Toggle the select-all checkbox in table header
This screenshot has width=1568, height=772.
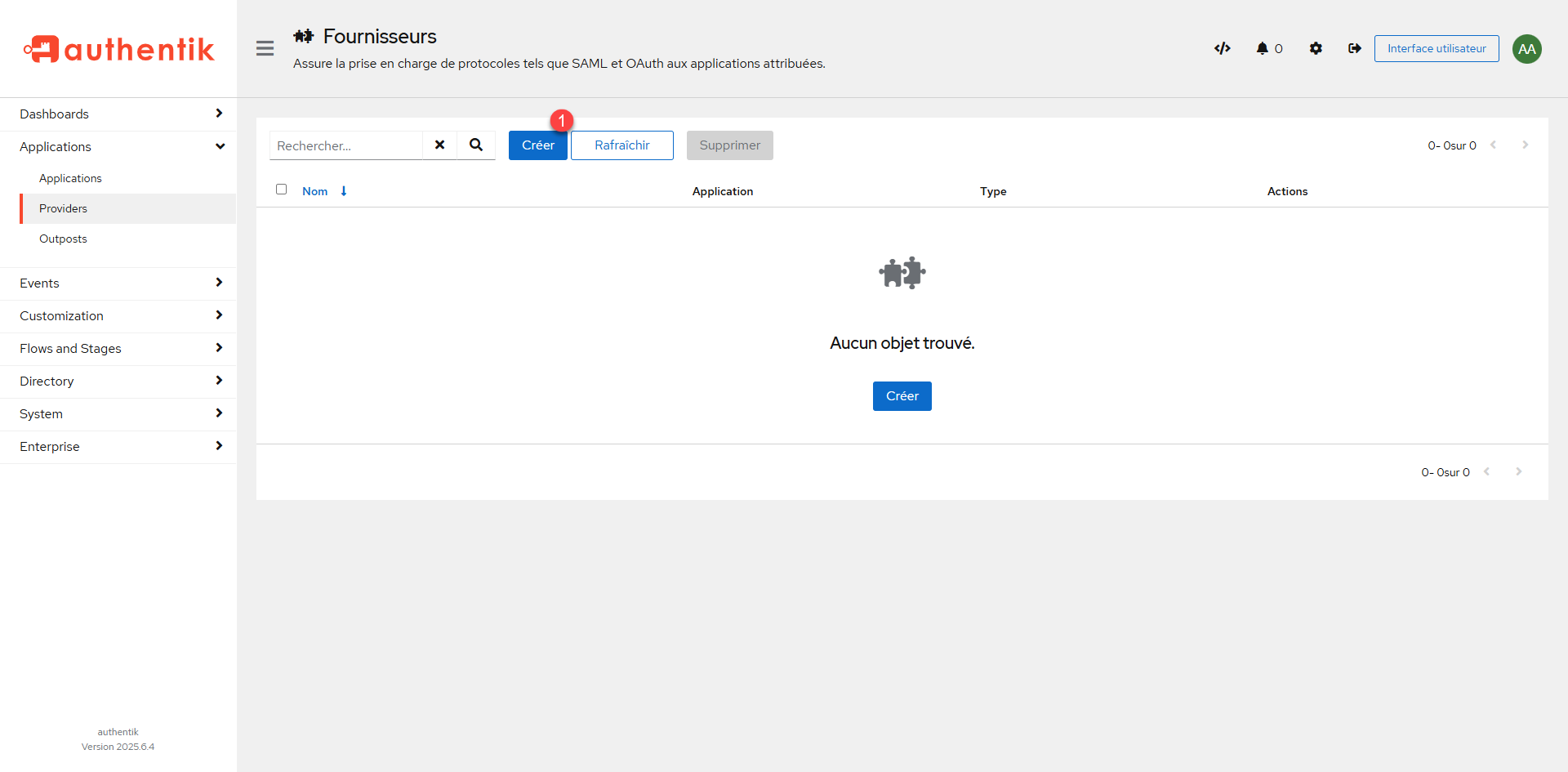pos(282,190)
